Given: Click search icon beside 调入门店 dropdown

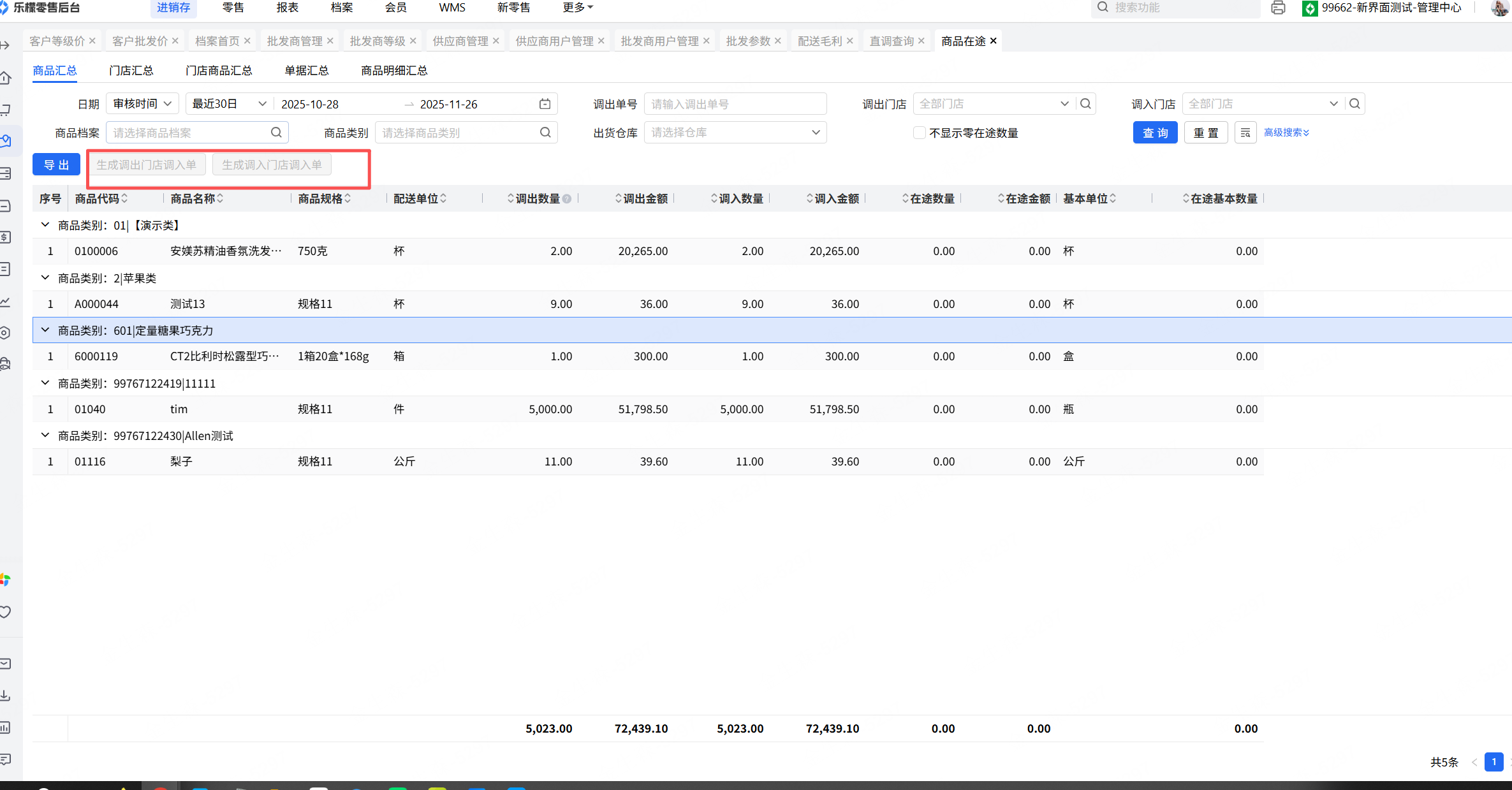Looking at the screenshot, I should point(1354,104).
